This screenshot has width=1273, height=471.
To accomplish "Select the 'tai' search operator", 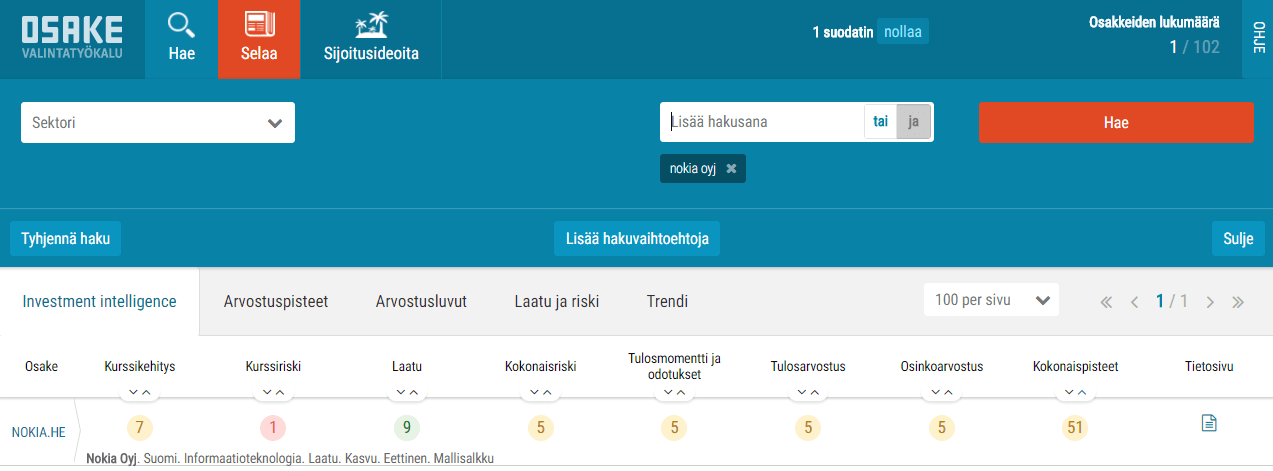I will [x=880, y=122].
